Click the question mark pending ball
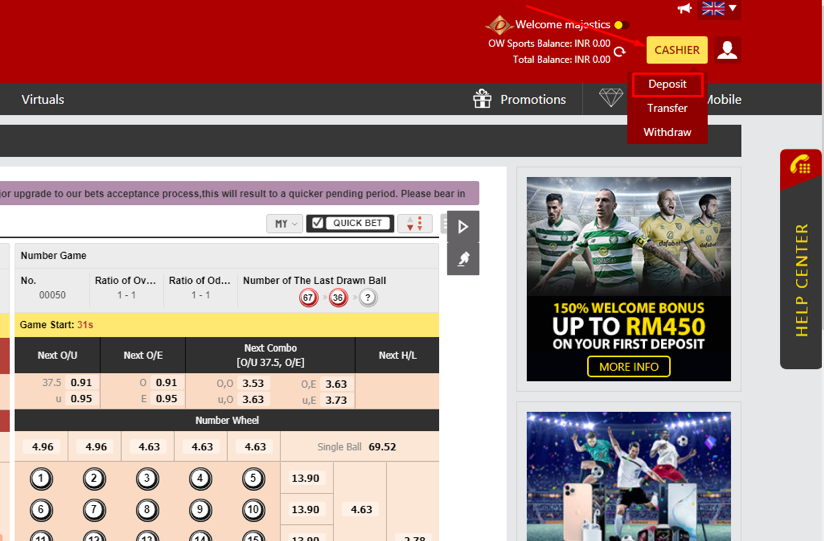The width and height of the screenshot is (824, 541). pyautogui.click(x=368, y=298)
